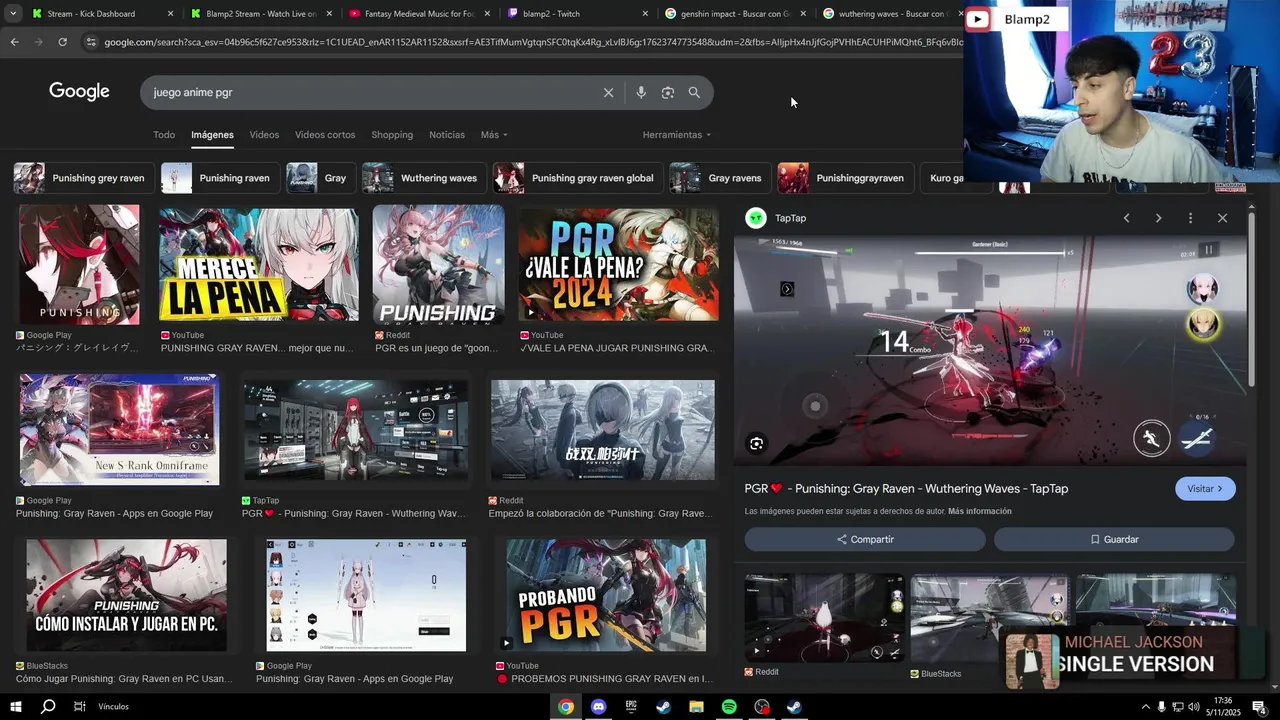Click the Compartir share button
This screenshot has width=1280, height=720.
coord(865,539)
